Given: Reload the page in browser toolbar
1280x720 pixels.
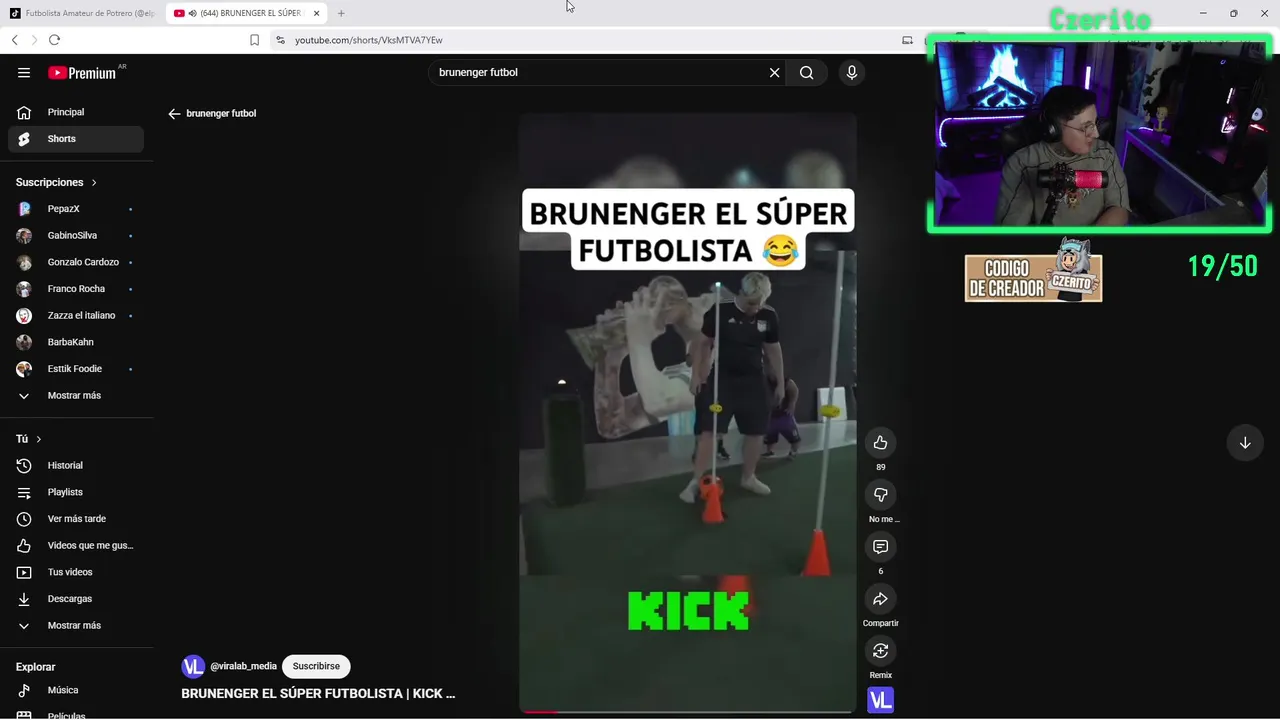Looking at the screenshot, I should coord(54,40).
